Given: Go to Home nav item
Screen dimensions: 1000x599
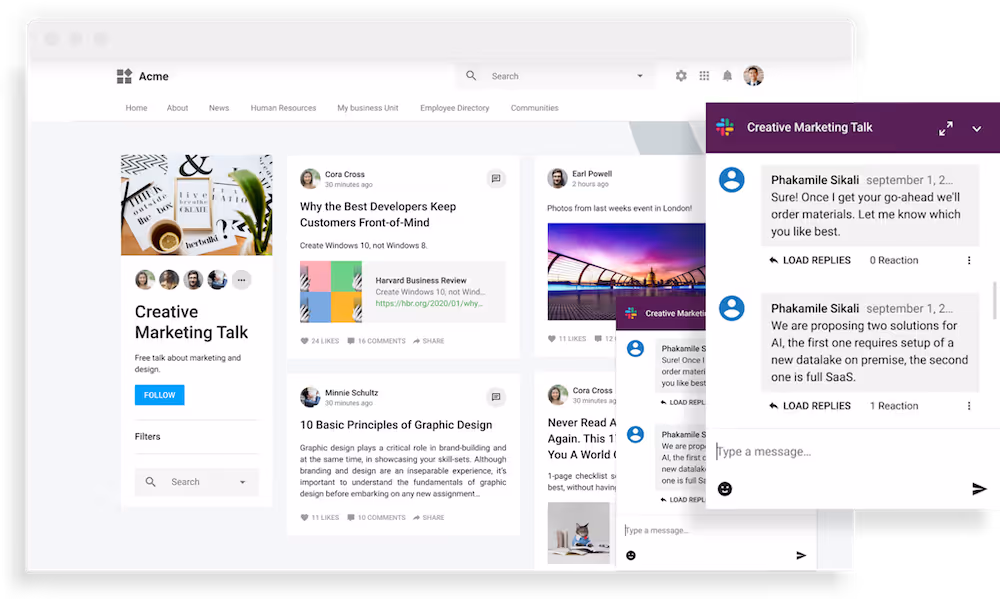Looking at the screenshot, I should click(x=136, y=108).
